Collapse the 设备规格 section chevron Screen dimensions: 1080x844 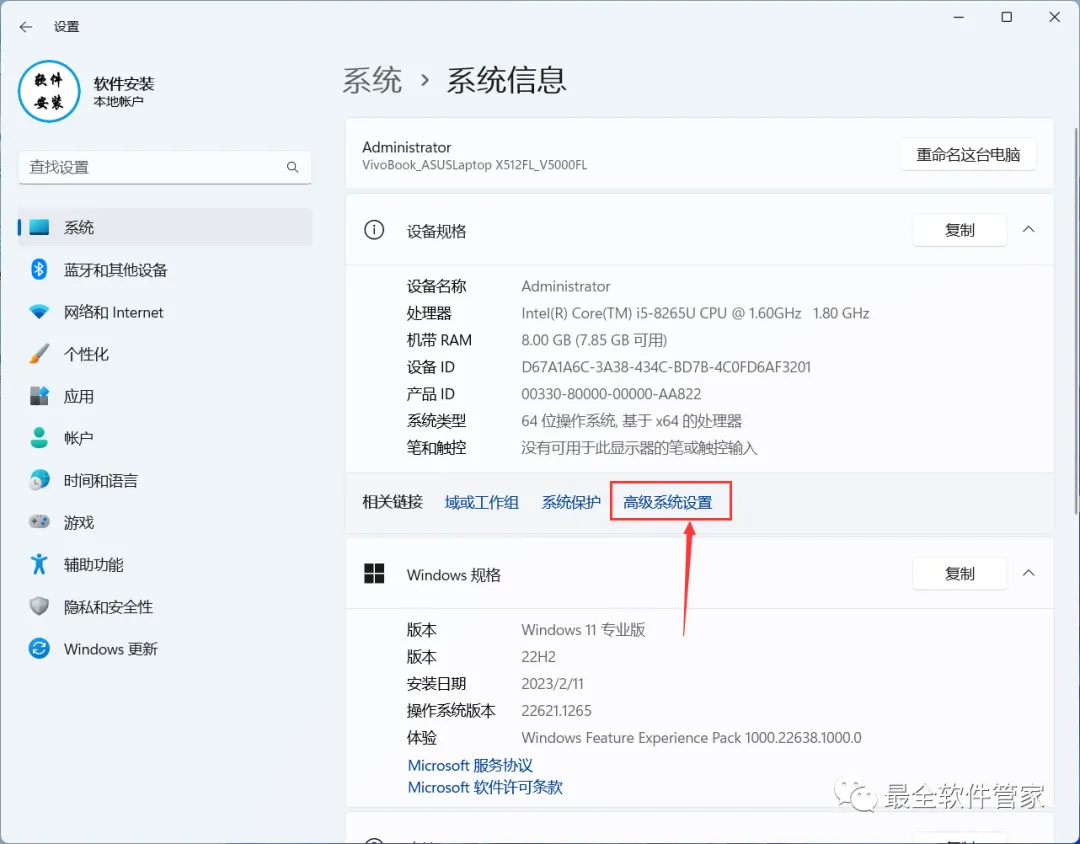pyautogui.click(x=1028, y=229)
